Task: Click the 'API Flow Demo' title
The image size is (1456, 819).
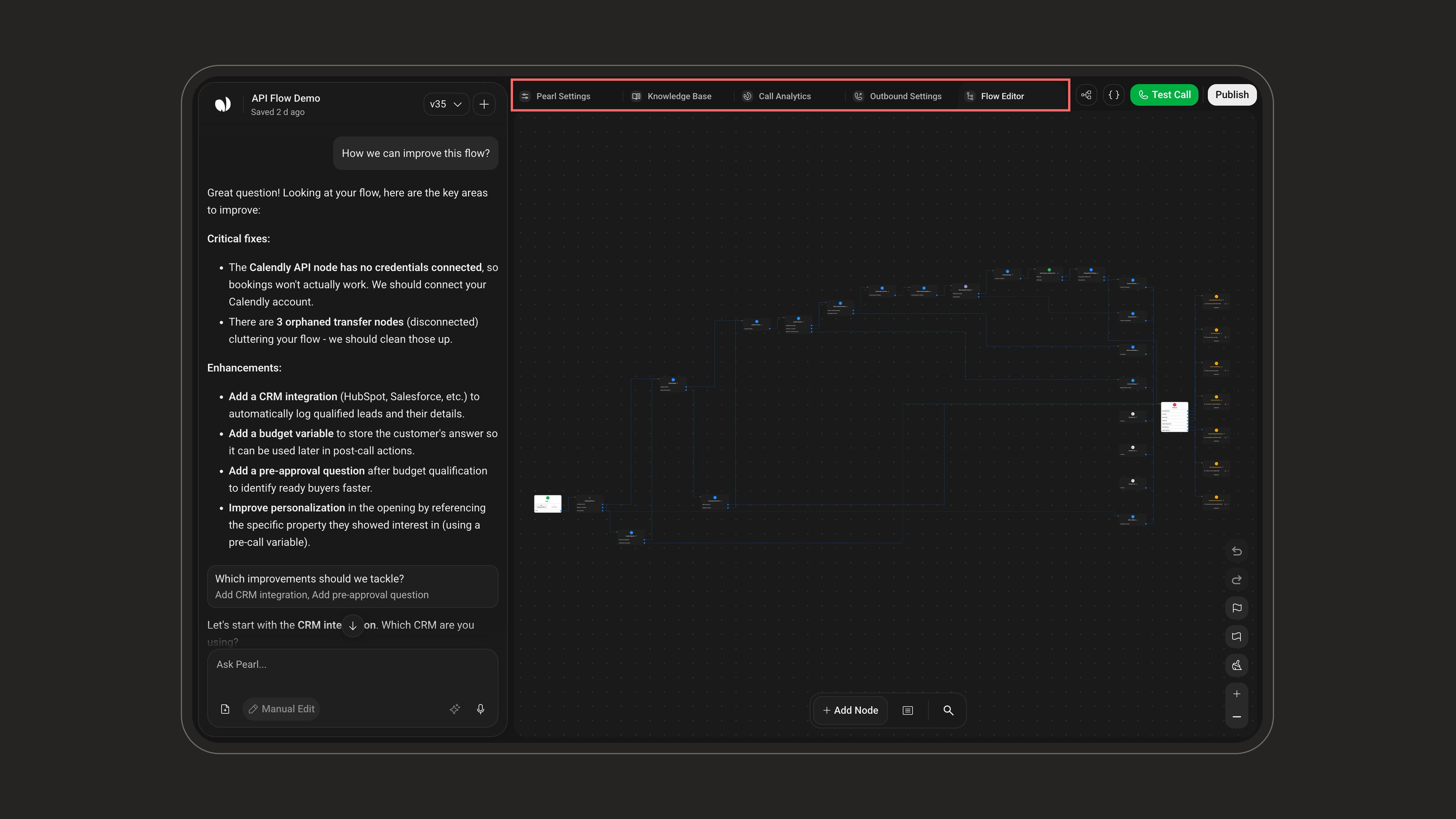Action: click(286, 98)
